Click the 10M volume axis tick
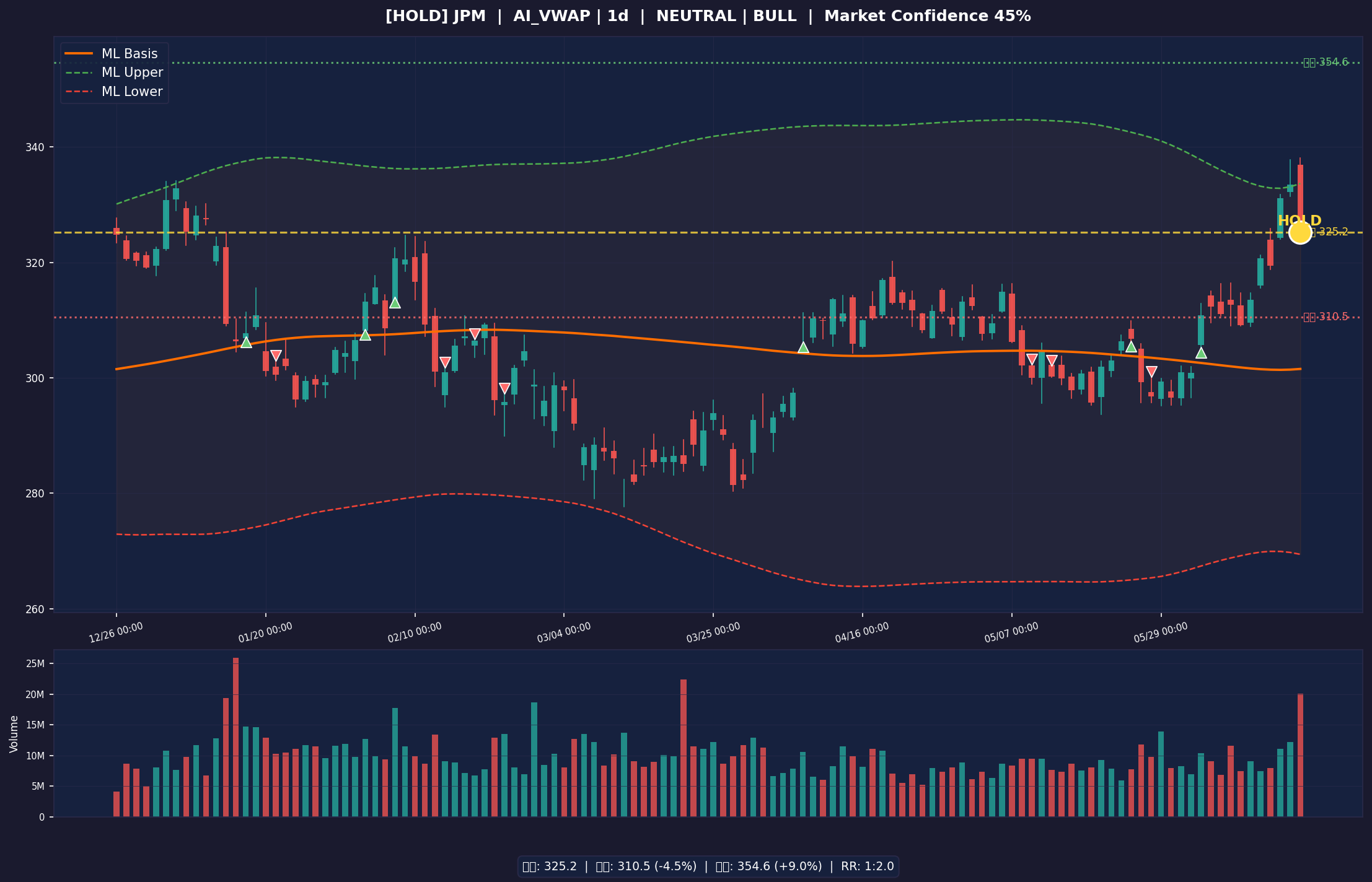This screenshot has width=1372, height=882. (x=35, y=756)
